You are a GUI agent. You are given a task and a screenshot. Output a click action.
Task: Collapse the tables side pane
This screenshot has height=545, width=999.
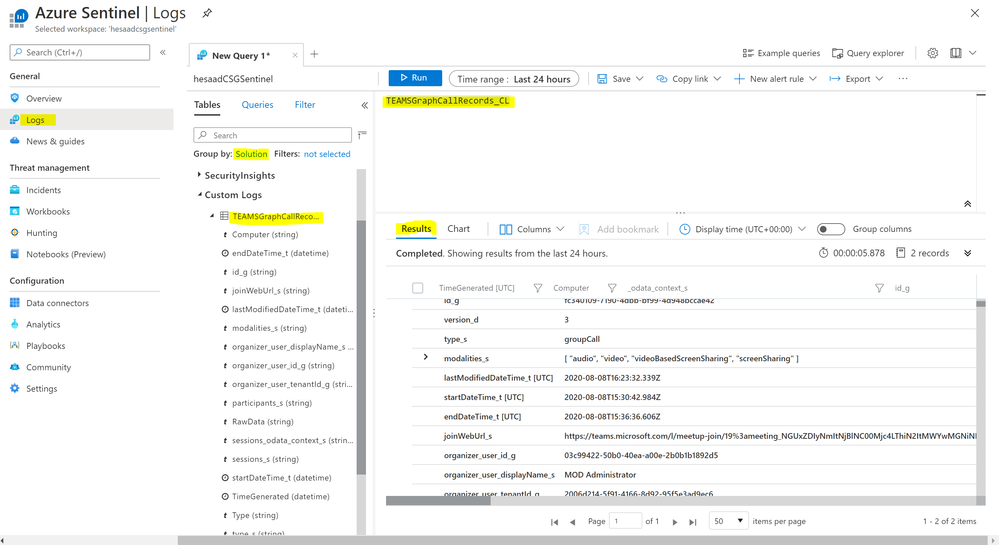point(364,105)
